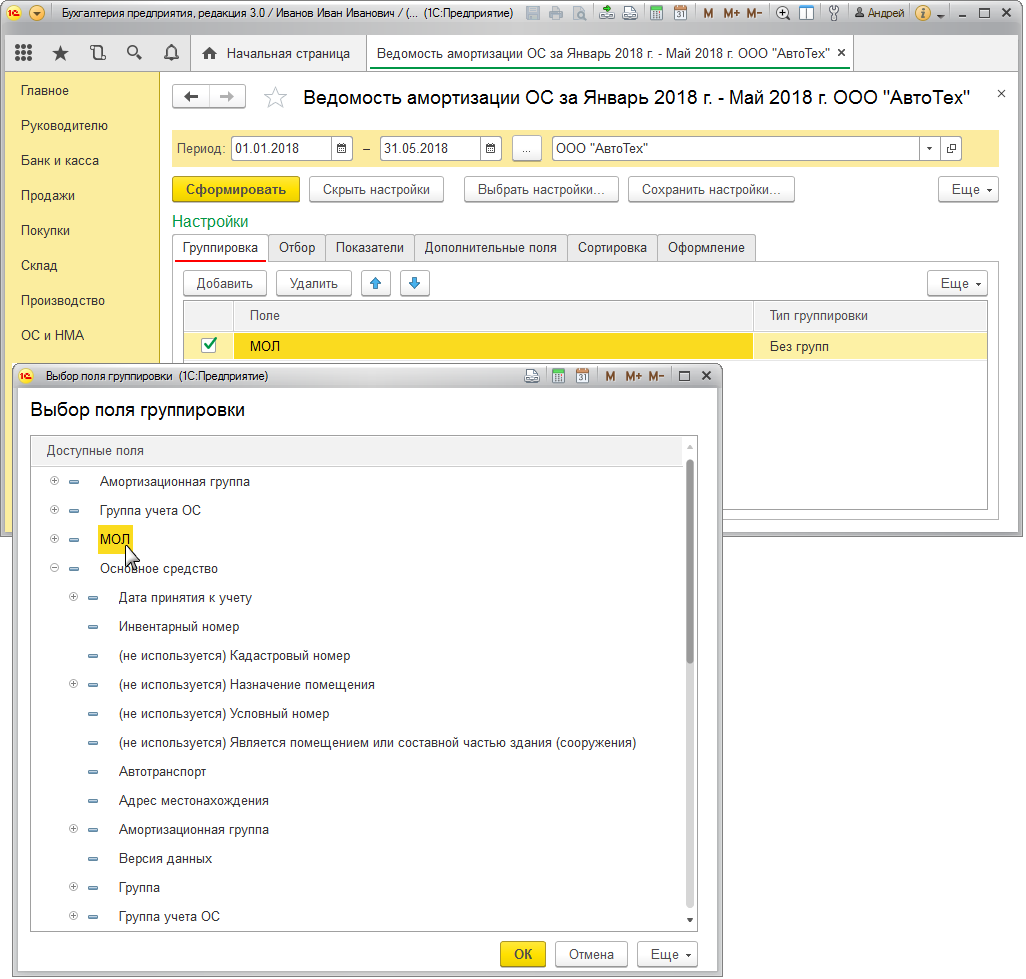Open the Показатели settings tab

[x=370, y=247]
